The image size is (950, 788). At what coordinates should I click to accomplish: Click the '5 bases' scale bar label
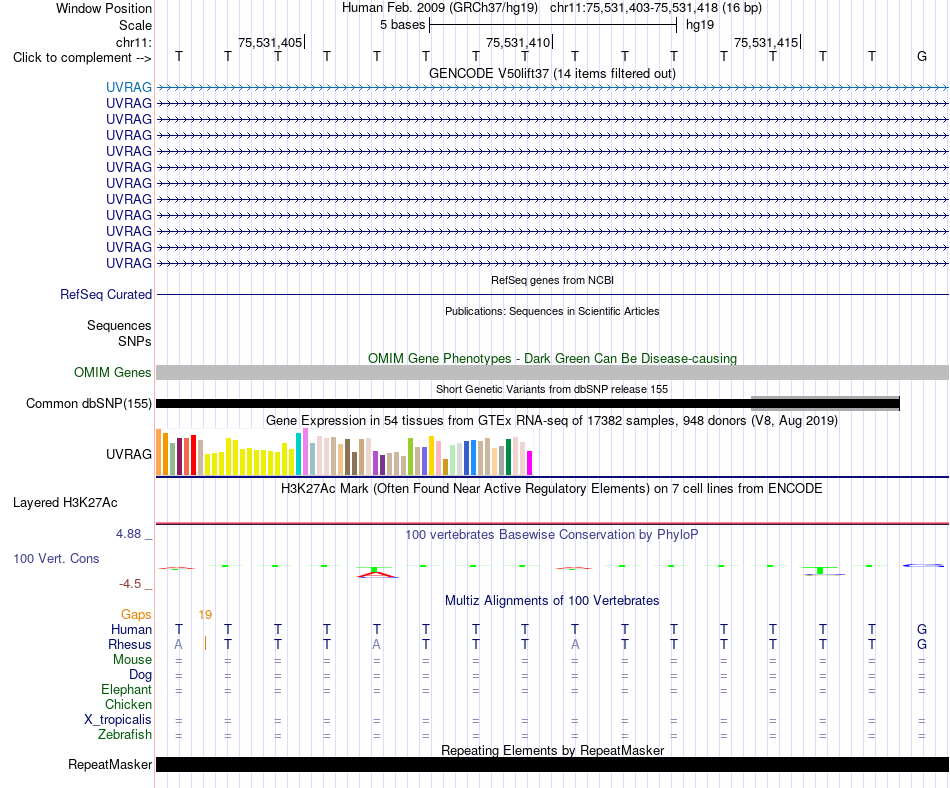point(402,25)
